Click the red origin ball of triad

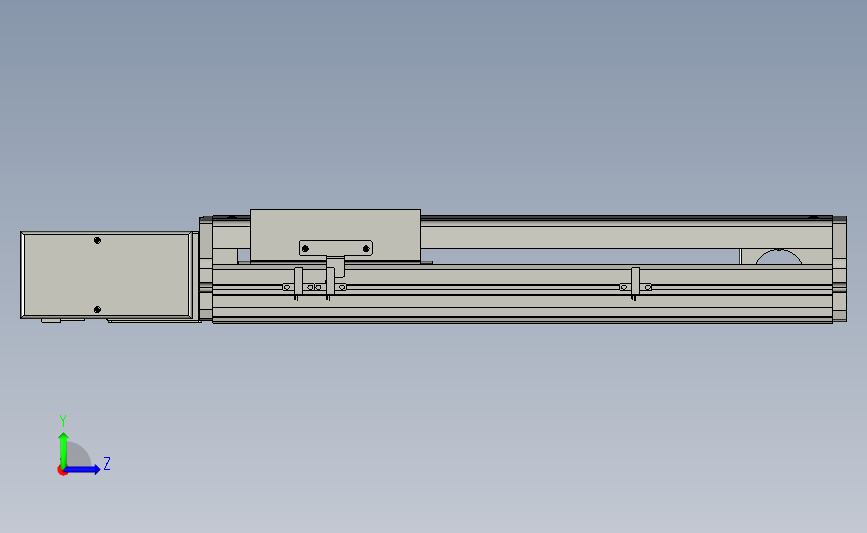[x=62, y=471]
